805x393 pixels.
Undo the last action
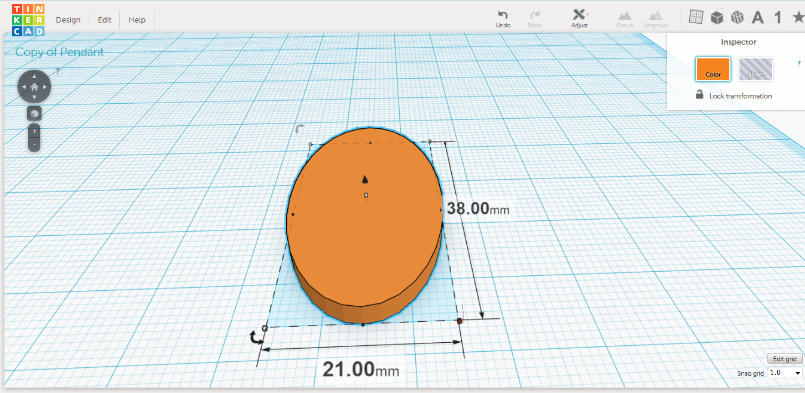point(503,19)
